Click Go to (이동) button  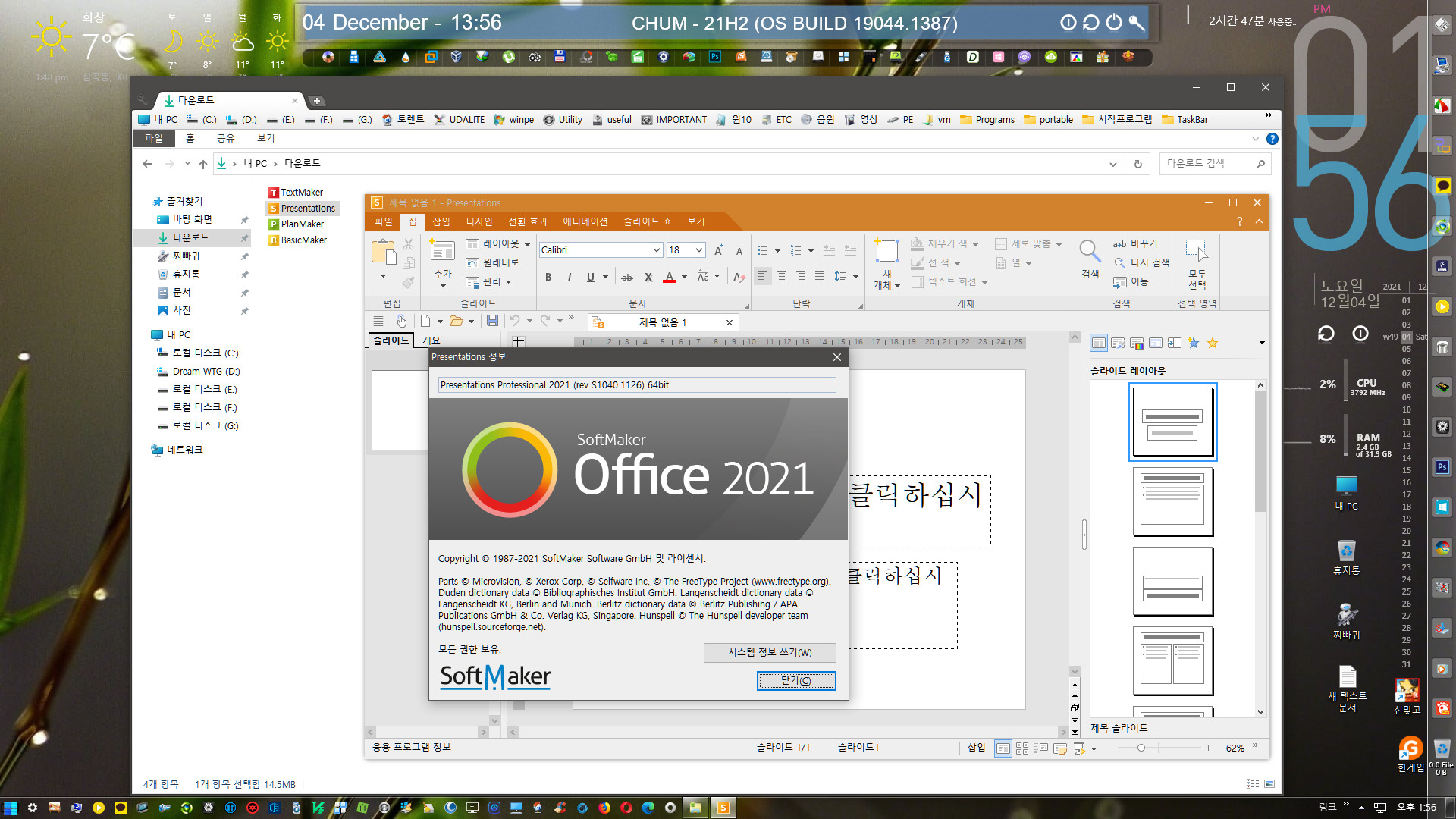(1130, 281)
